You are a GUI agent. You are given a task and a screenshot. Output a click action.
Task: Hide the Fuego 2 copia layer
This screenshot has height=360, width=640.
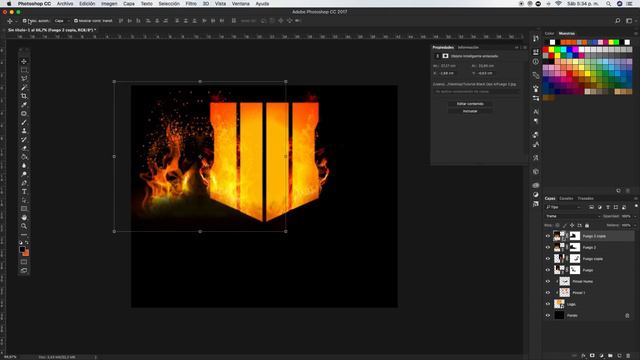548,236
